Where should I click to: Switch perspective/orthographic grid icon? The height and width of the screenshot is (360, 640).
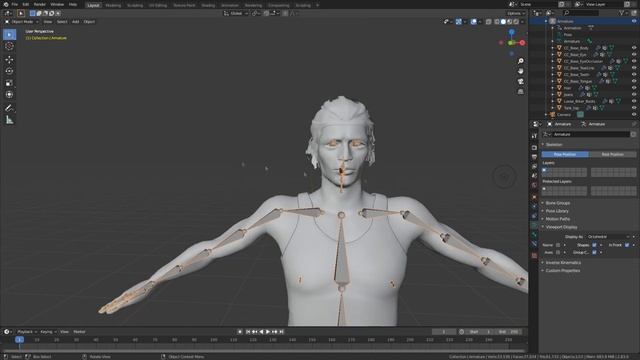click(x=520, y=92)
